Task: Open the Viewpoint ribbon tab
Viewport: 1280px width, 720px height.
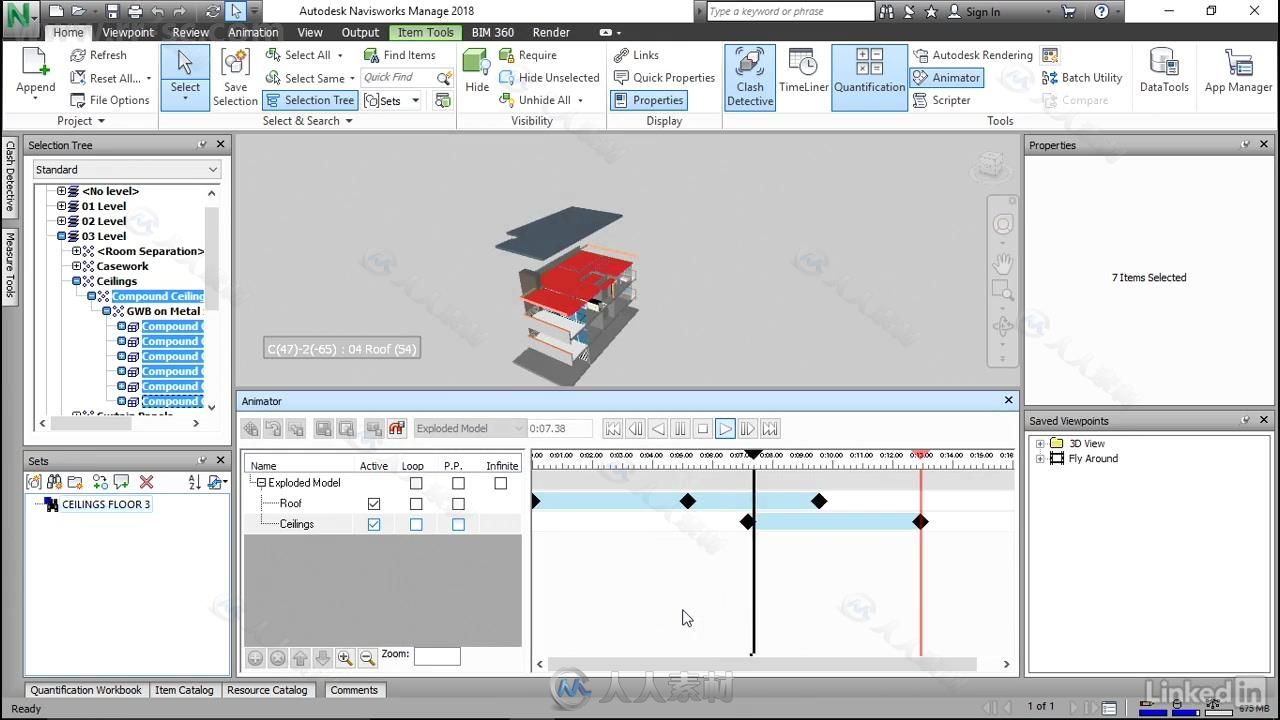Action: coord(128,32)
